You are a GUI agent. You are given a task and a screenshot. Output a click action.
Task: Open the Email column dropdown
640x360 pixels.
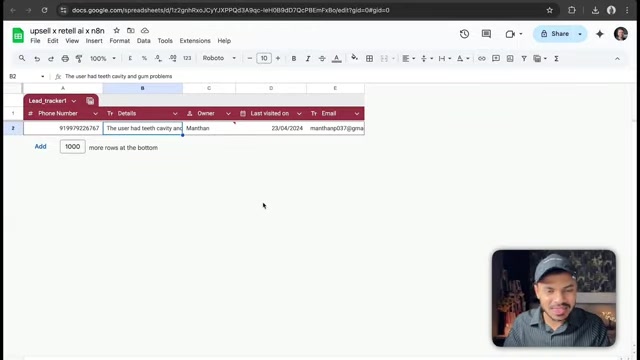(357, 113)
